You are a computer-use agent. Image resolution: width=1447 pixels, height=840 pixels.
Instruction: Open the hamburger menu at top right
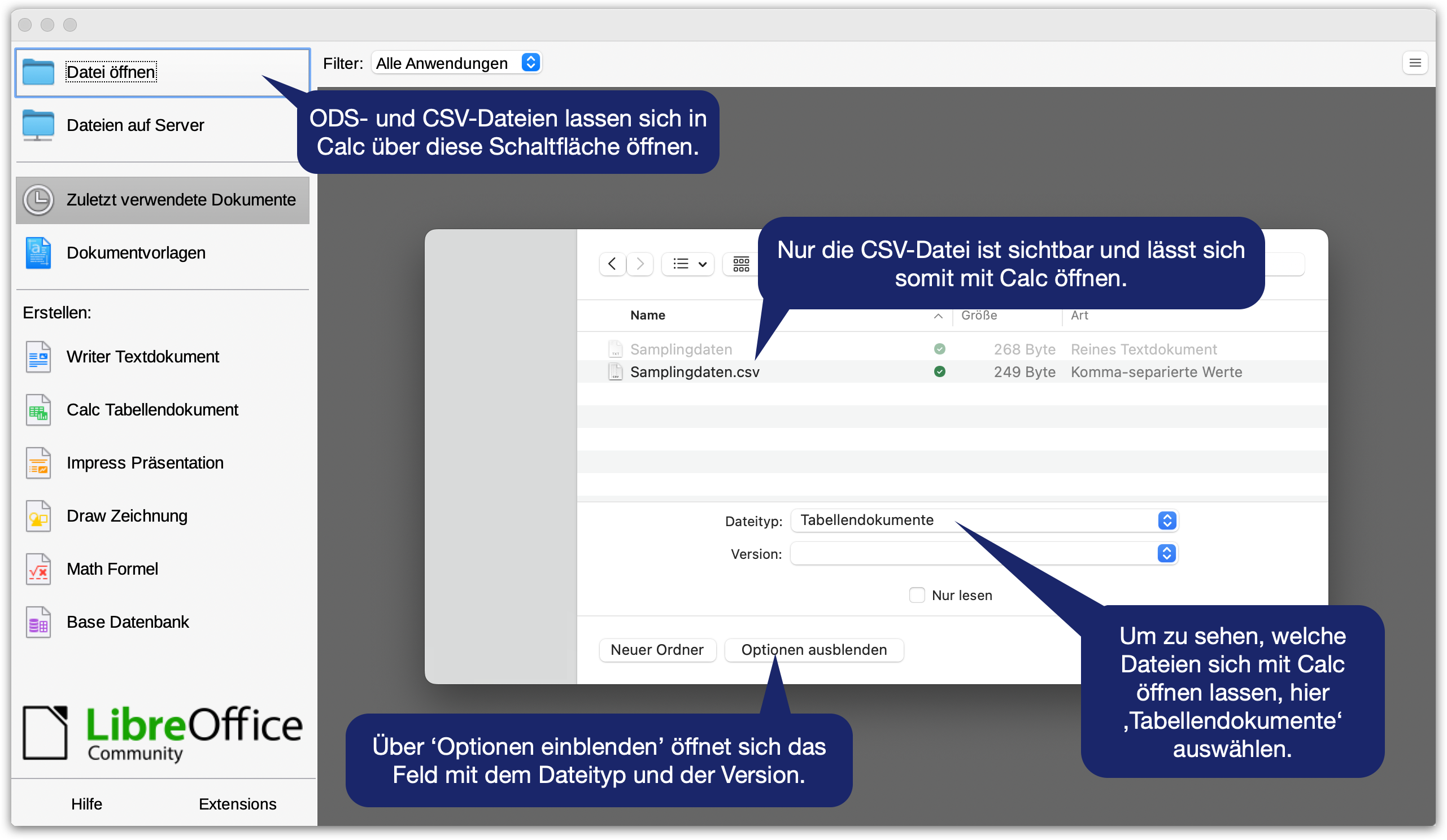tap(1415, 63)
